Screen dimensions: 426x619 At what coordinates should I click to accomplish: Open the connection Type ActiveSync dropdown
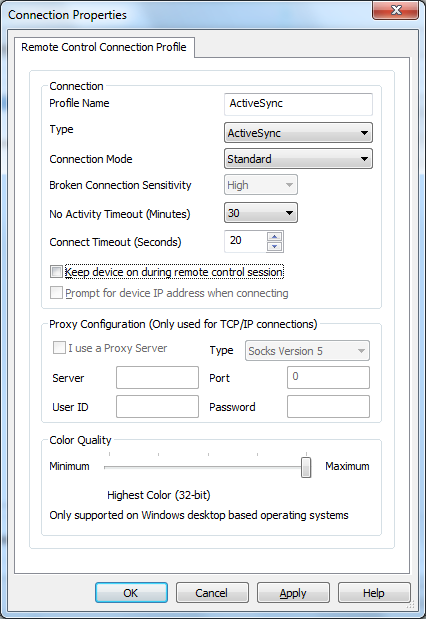(x=298, y=133)
